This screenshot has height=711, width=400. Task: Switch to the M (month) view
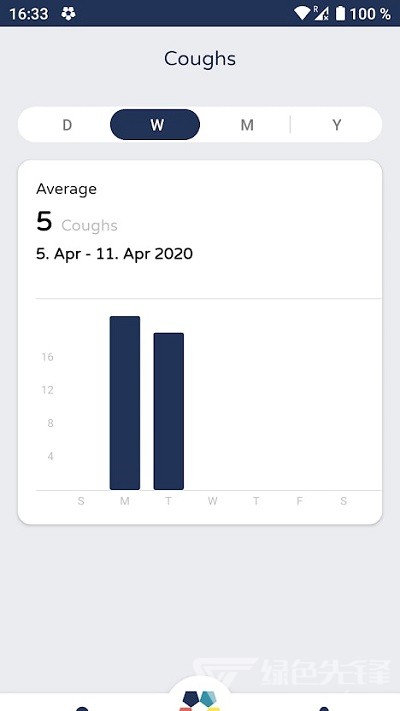coord(247,125)
